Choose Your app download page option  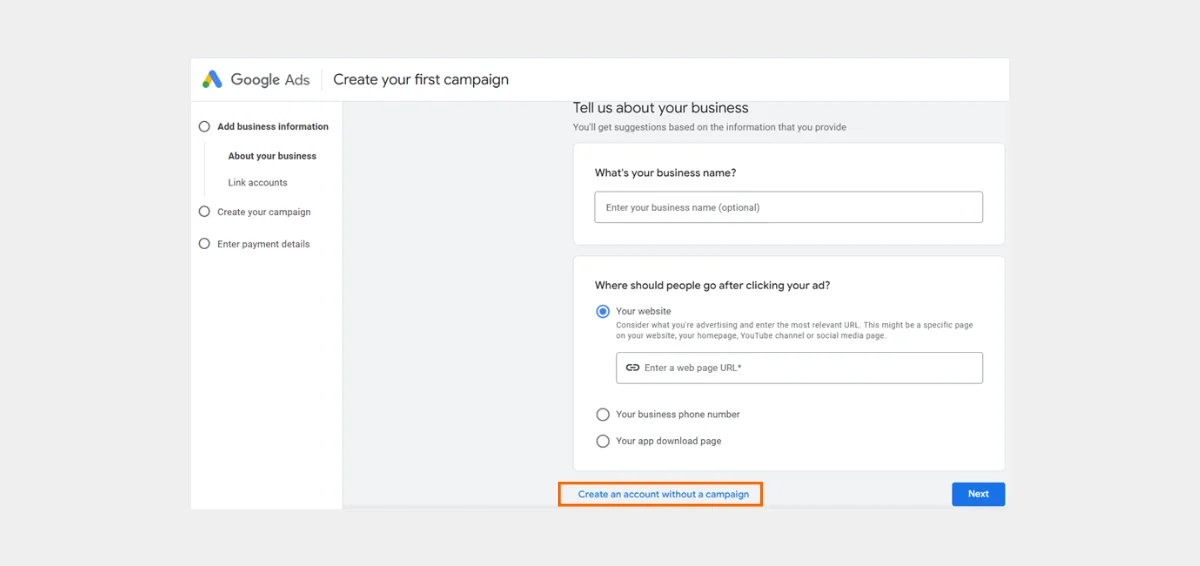point(603,441)
